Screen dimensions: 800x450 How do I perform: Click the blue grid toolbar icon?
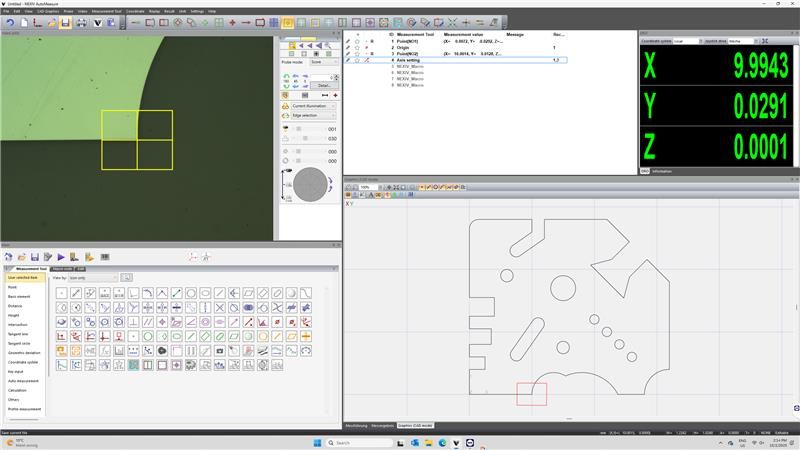[x=274, y=22]
